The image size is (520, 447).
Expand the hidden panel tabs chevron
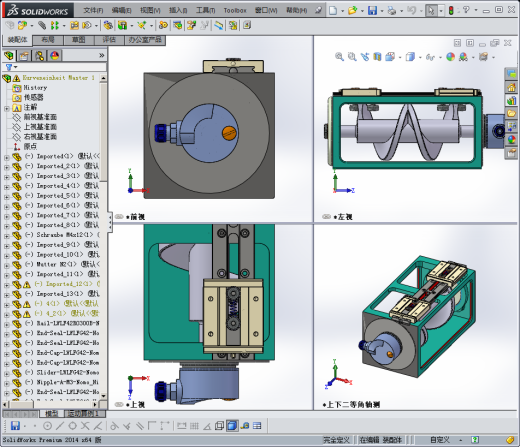pos(102,55)
